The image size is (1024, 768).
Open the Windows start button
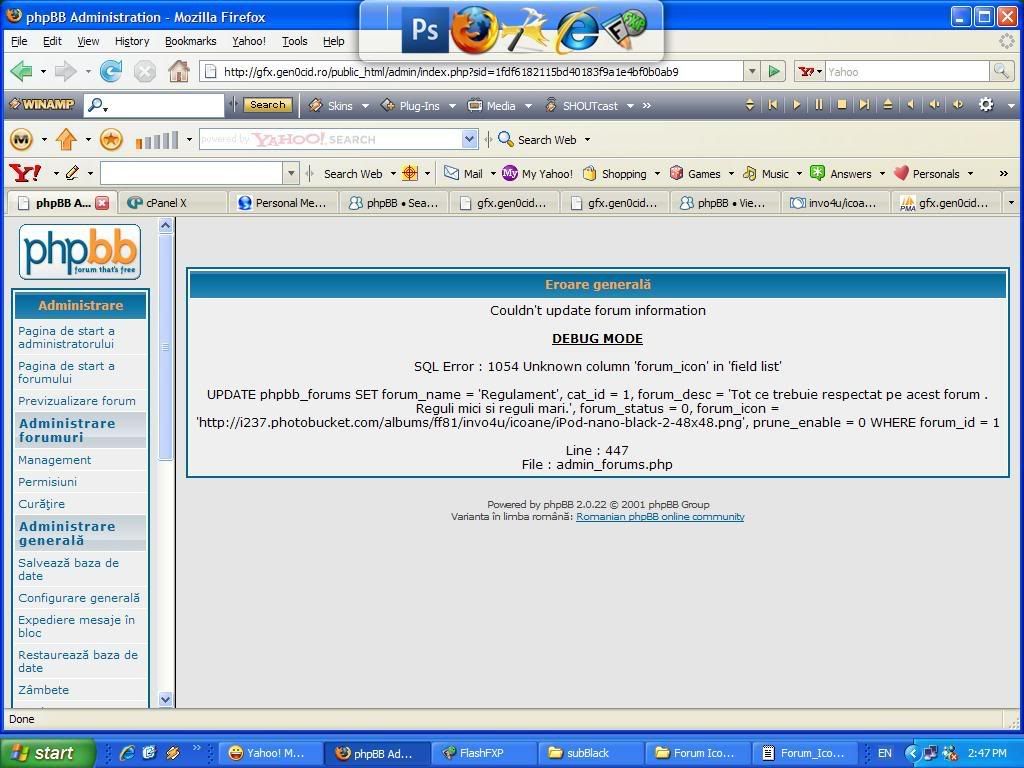pos(47,753)
